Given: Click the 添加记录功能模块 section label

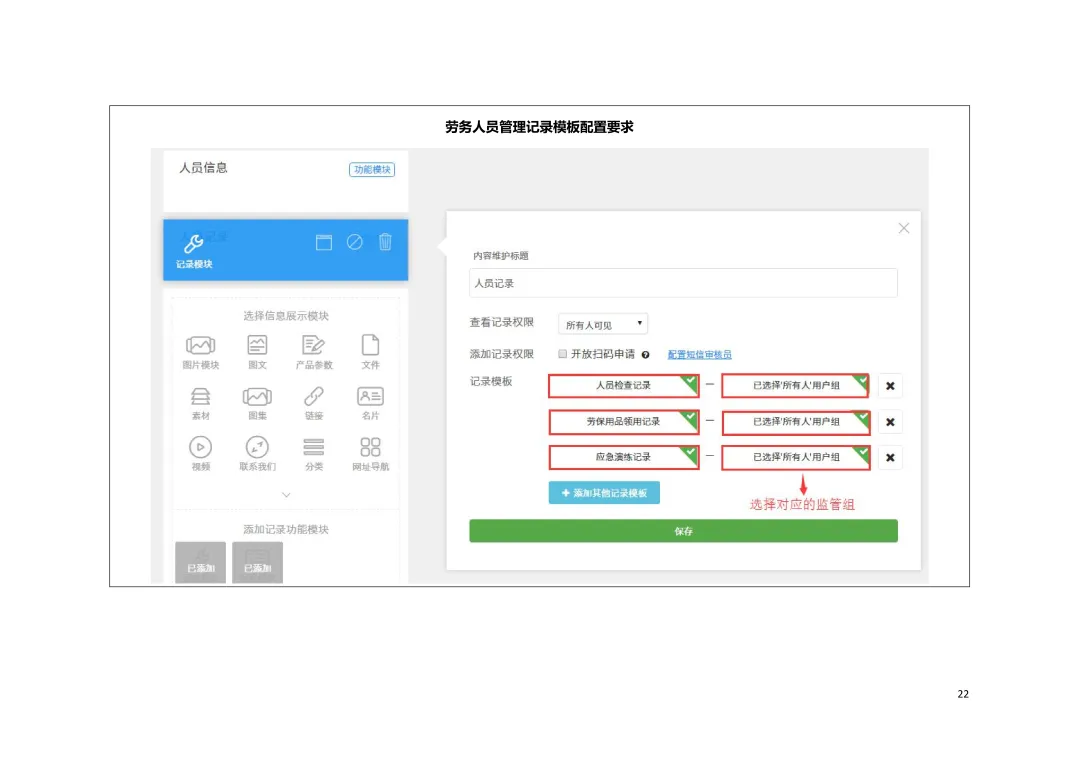Looking at the screenshot, I should (286, 529).
